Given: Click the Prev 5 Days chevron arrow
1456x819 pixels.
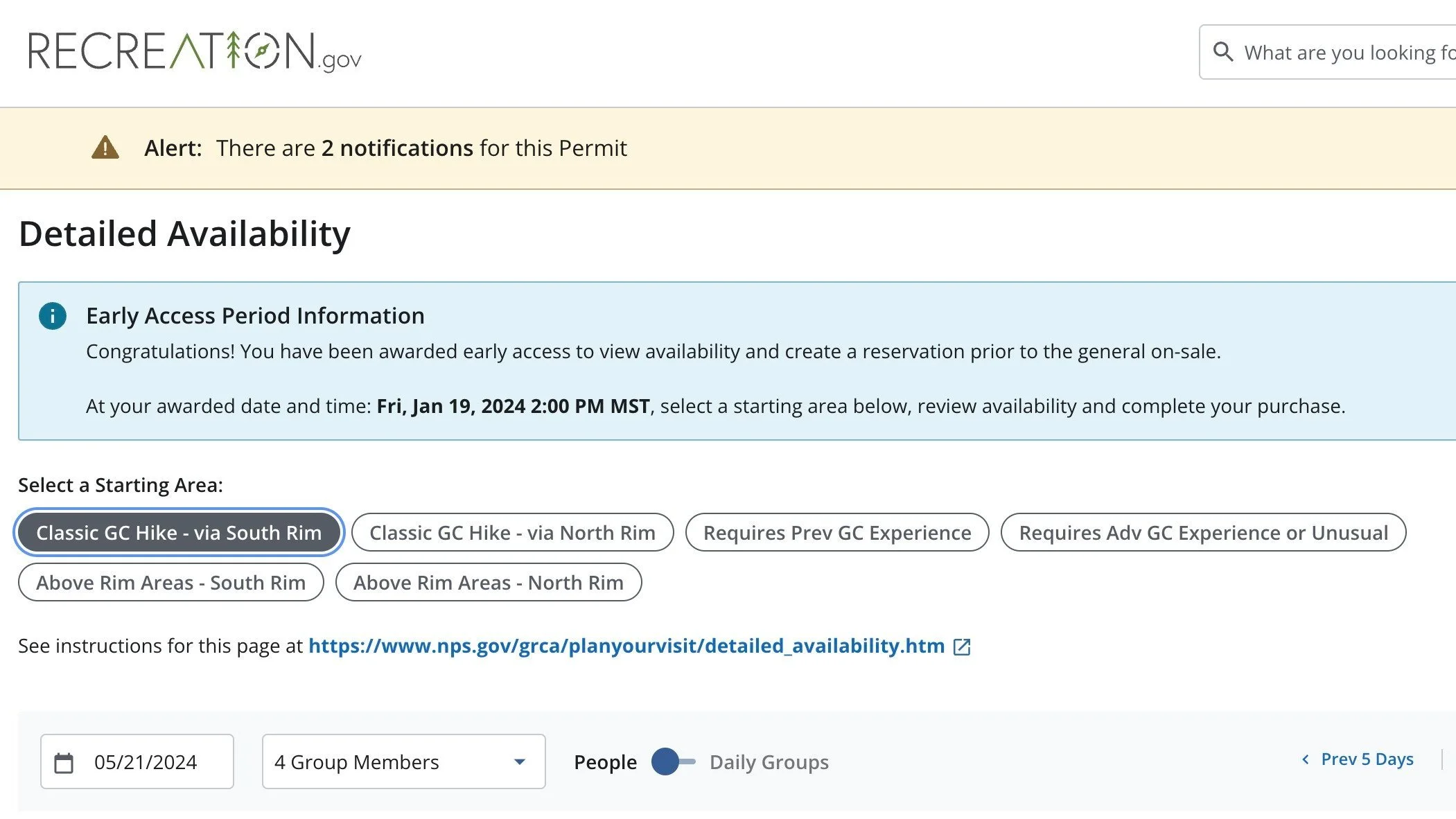Looking at the screenshot, I should [1306, 759].
